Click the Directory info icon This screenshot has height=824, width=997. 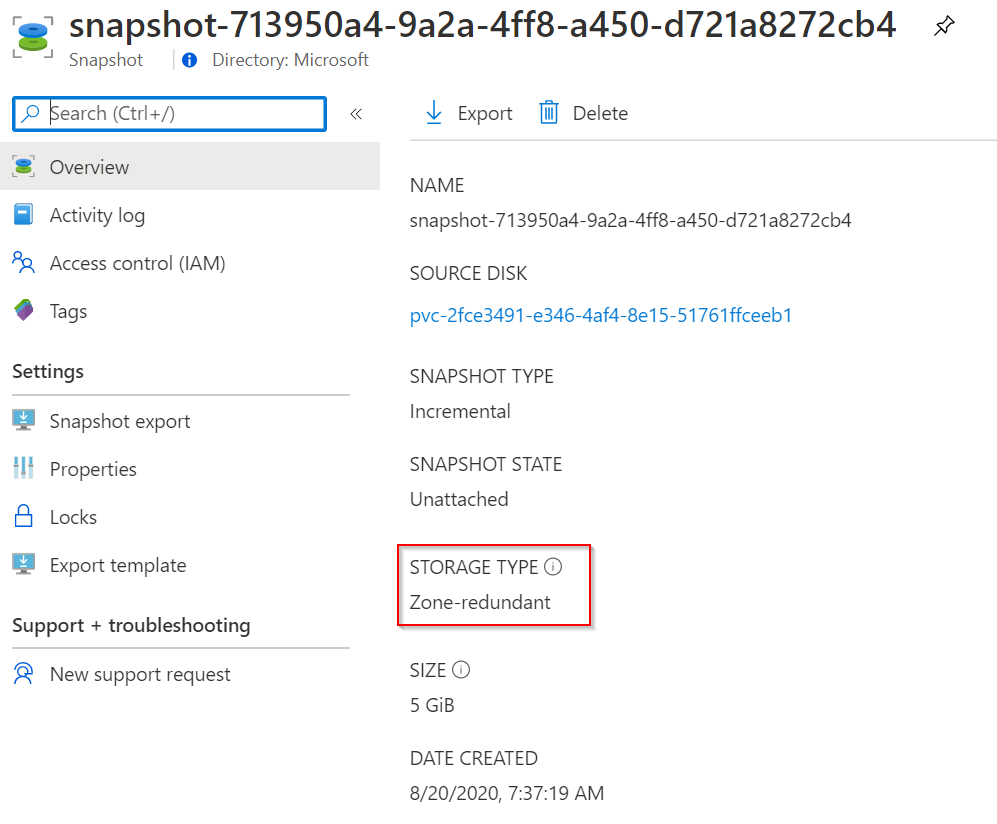[x=190, y=60]
